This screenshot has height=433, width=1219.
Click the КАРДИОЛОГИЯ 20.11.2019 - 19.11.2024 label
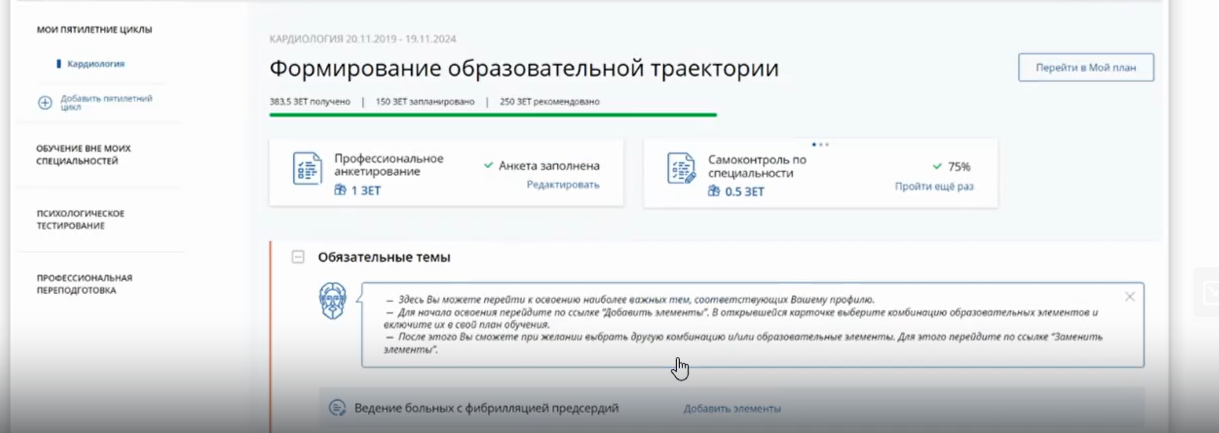pyautogui.click(x=363, y=39)
